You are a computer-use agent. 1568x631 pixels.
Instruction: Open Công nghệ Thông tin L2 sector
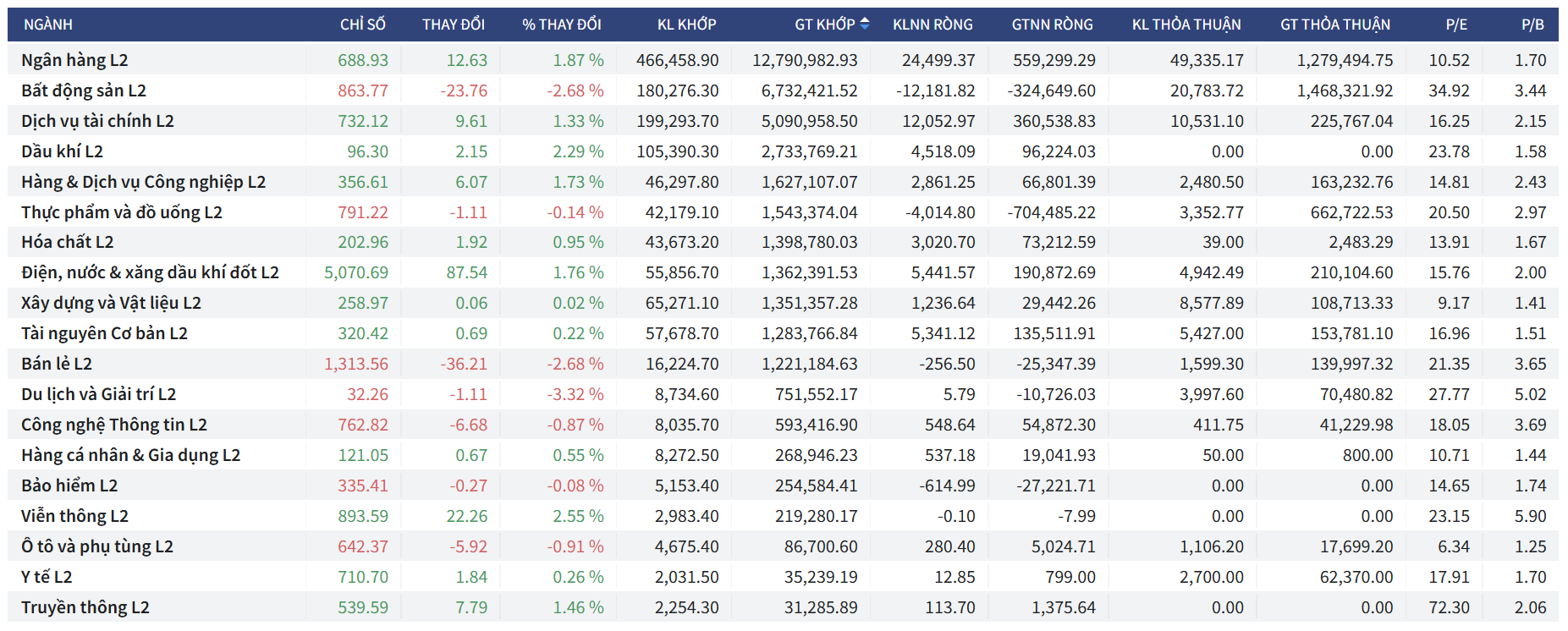pyautogui.click(x=114, y=425)
